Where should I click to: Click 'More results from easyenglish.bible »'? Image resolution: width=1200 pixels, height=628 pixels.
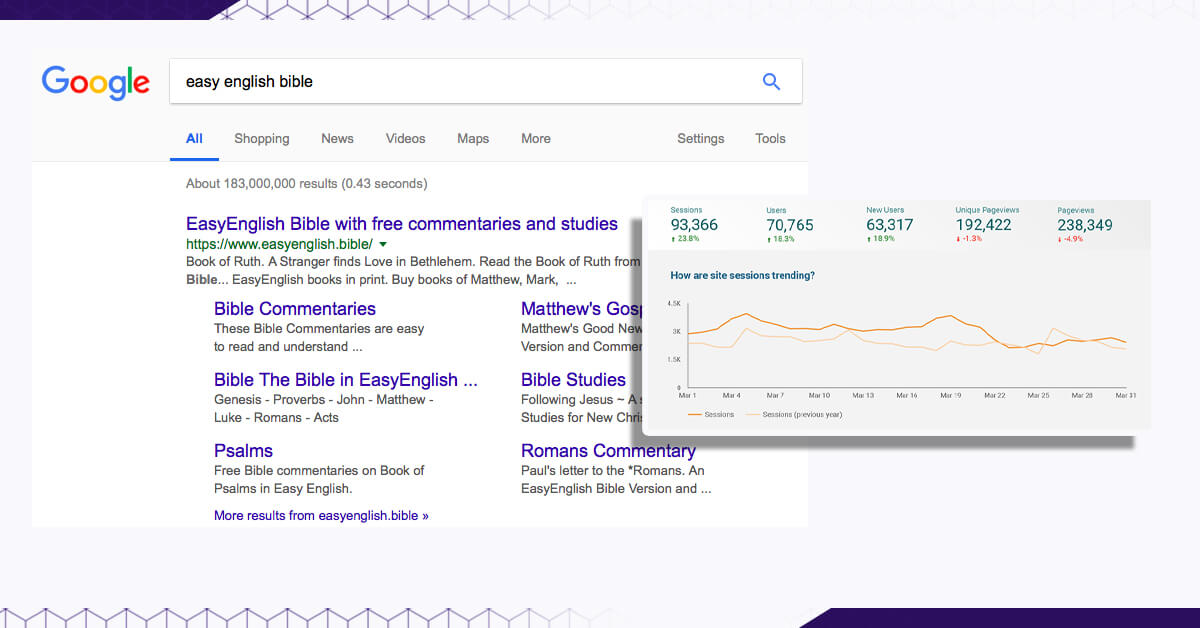coord(321,516)
